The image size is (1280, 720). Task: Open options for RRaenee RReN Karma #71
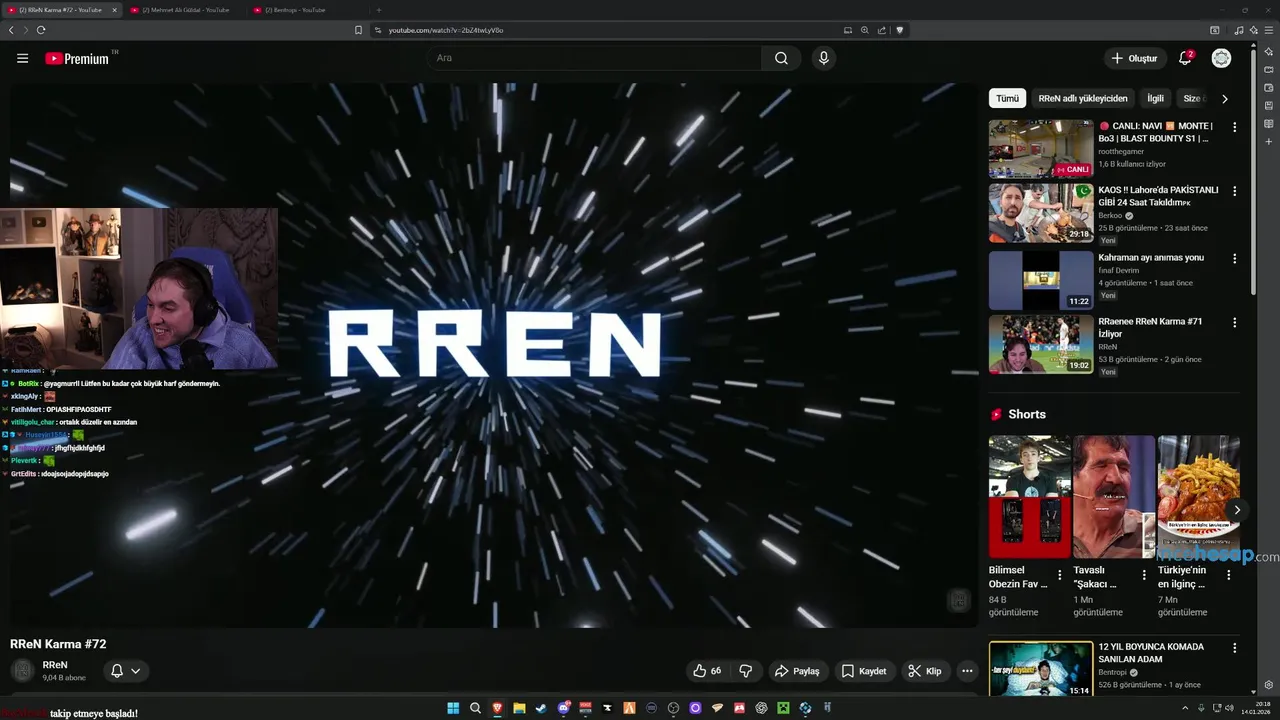(1234, 323)
